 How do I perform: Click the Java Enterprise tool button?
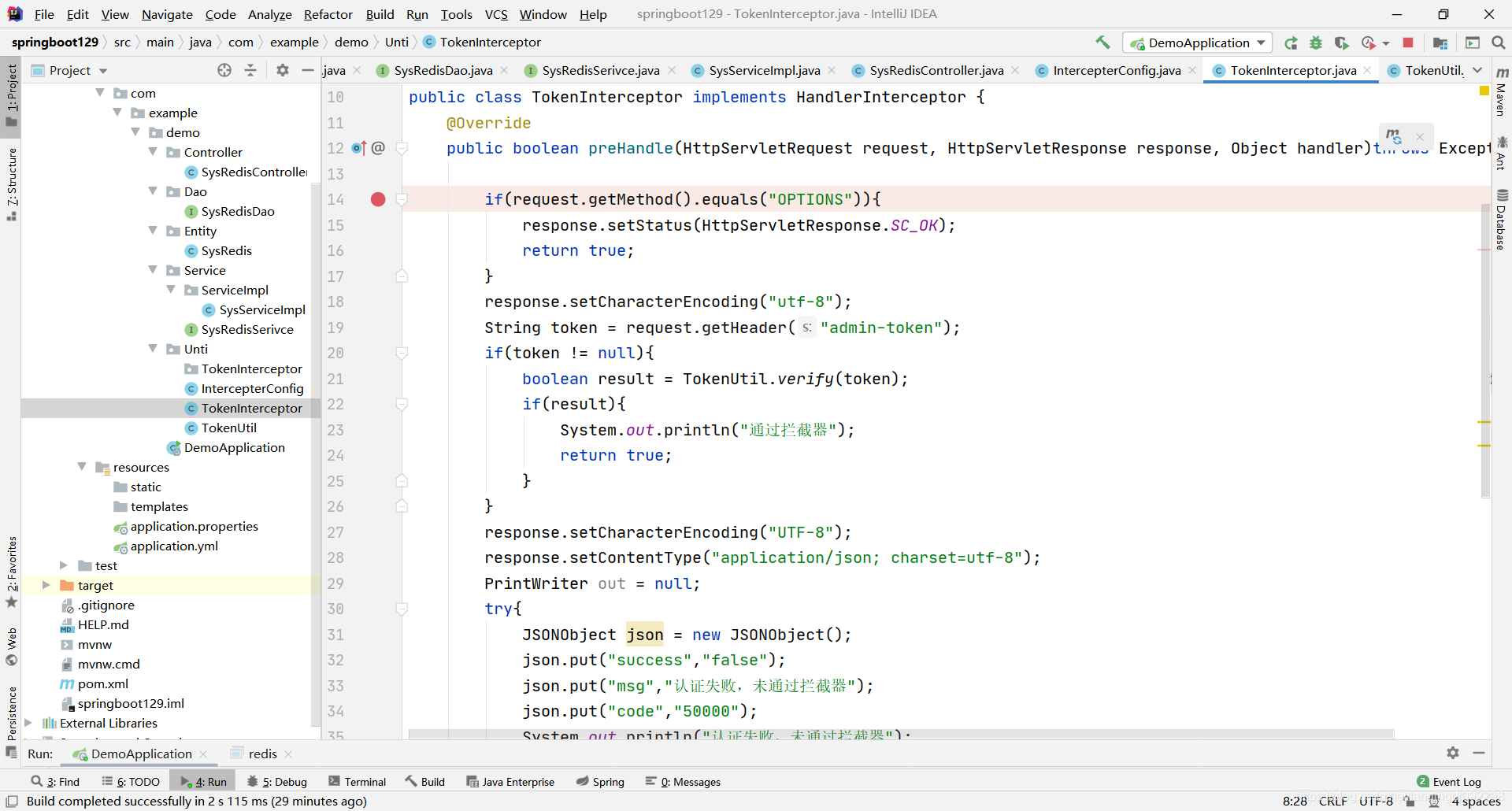510,782
